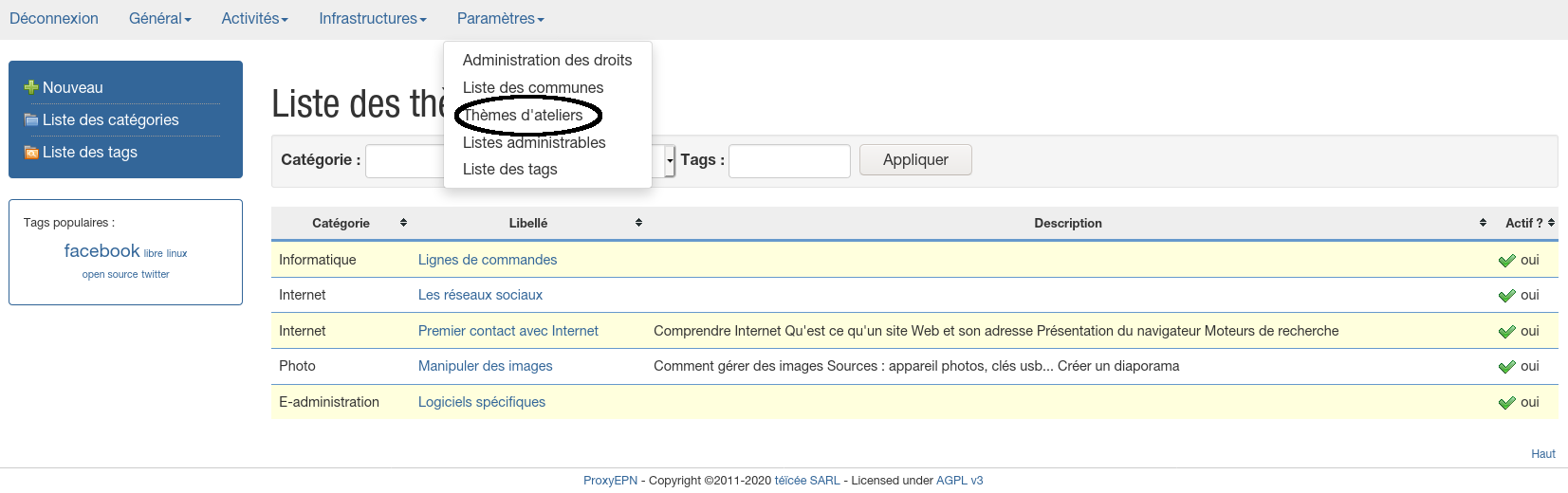Expand the Général dropdown menu
This screenshot has width=1568, height=493.
pyautogui.click(x=159, y=19)
